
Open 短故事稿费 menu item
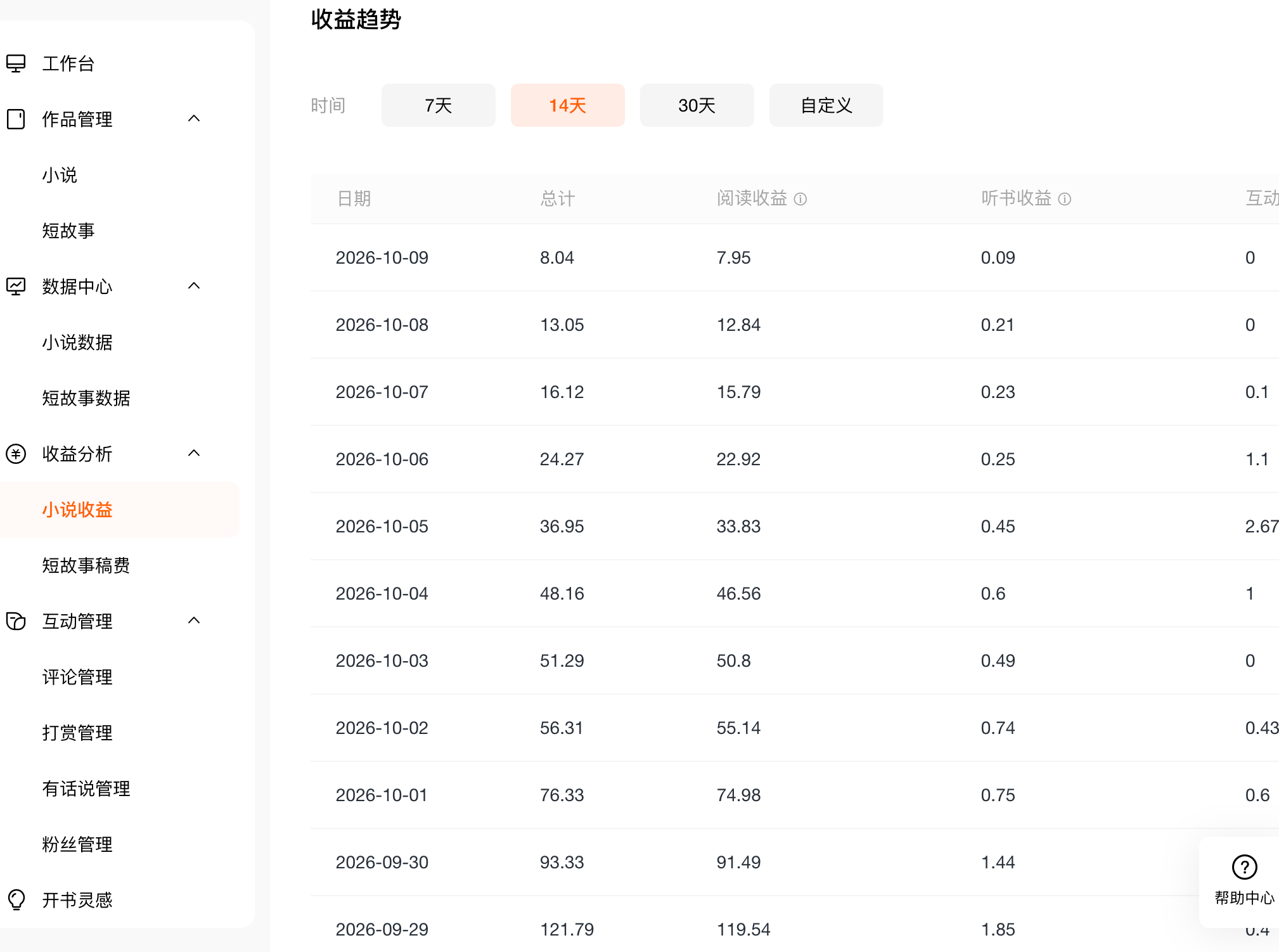[x=86, y=565]
